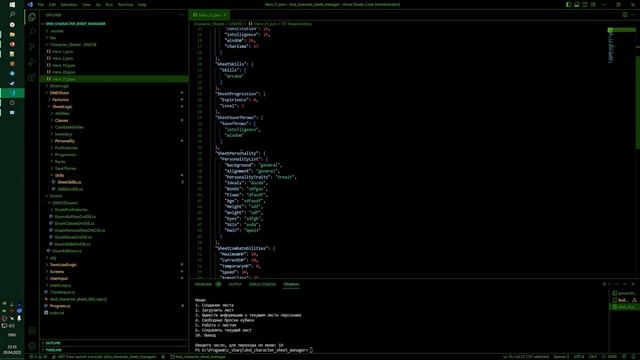Close the Hero 21.json editor tab
Screen dimensions: 640x360
(224, 15)
